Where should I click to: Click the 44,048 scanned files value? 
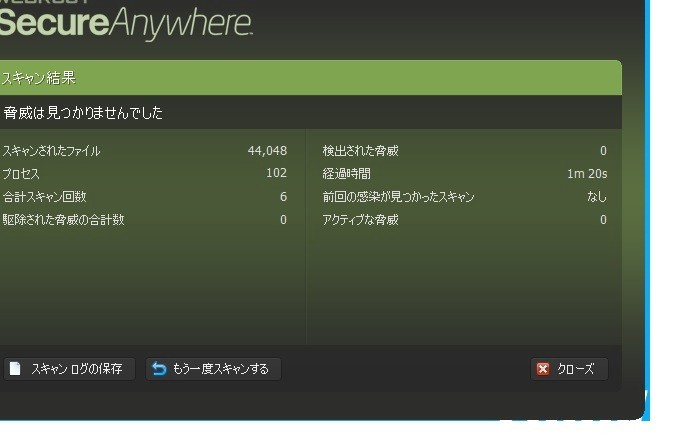pos(267,151)
